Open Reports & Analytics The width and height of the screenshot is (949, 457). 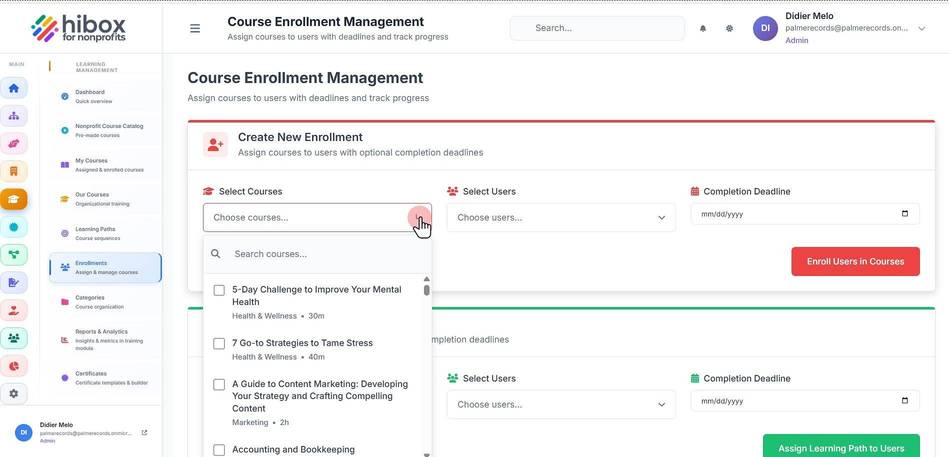point(105,340)
